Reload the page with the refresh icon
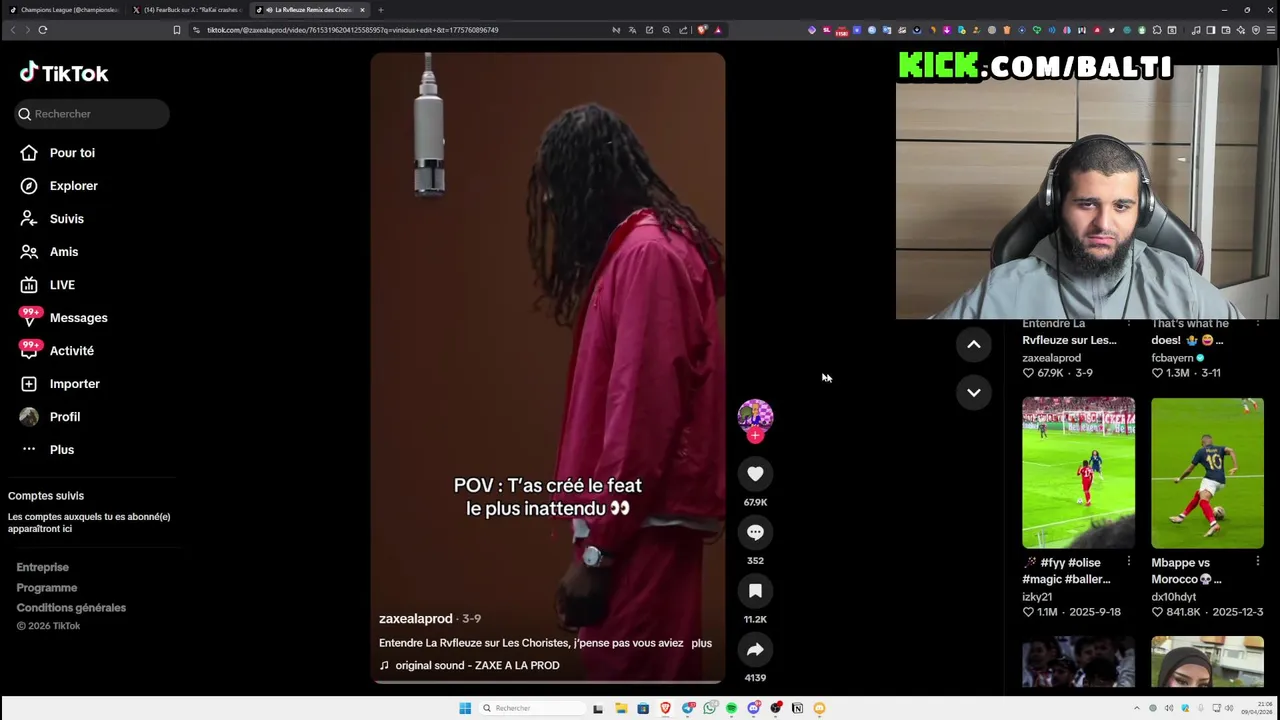The width and height of the screenshot is (1280, 720). (43, 30)
